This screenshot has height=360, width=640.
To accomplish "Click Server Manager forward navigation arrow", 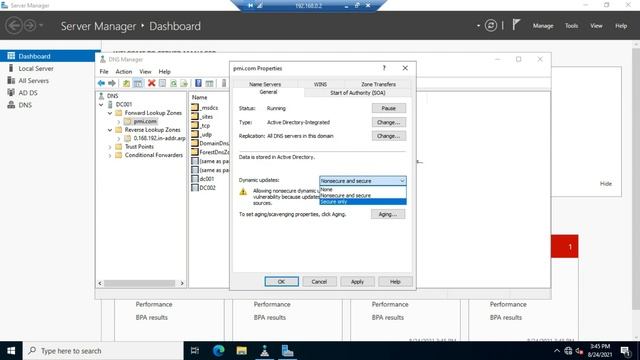I will point(30,26).
